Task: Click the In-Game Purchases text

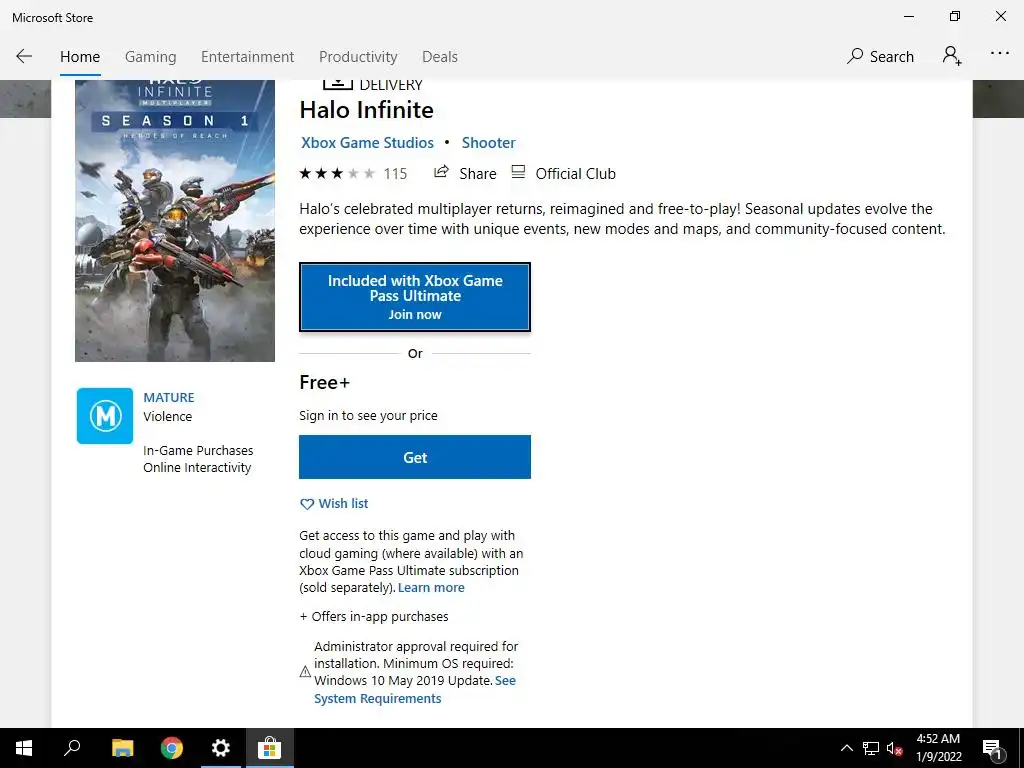Action: tap(198, 451)
